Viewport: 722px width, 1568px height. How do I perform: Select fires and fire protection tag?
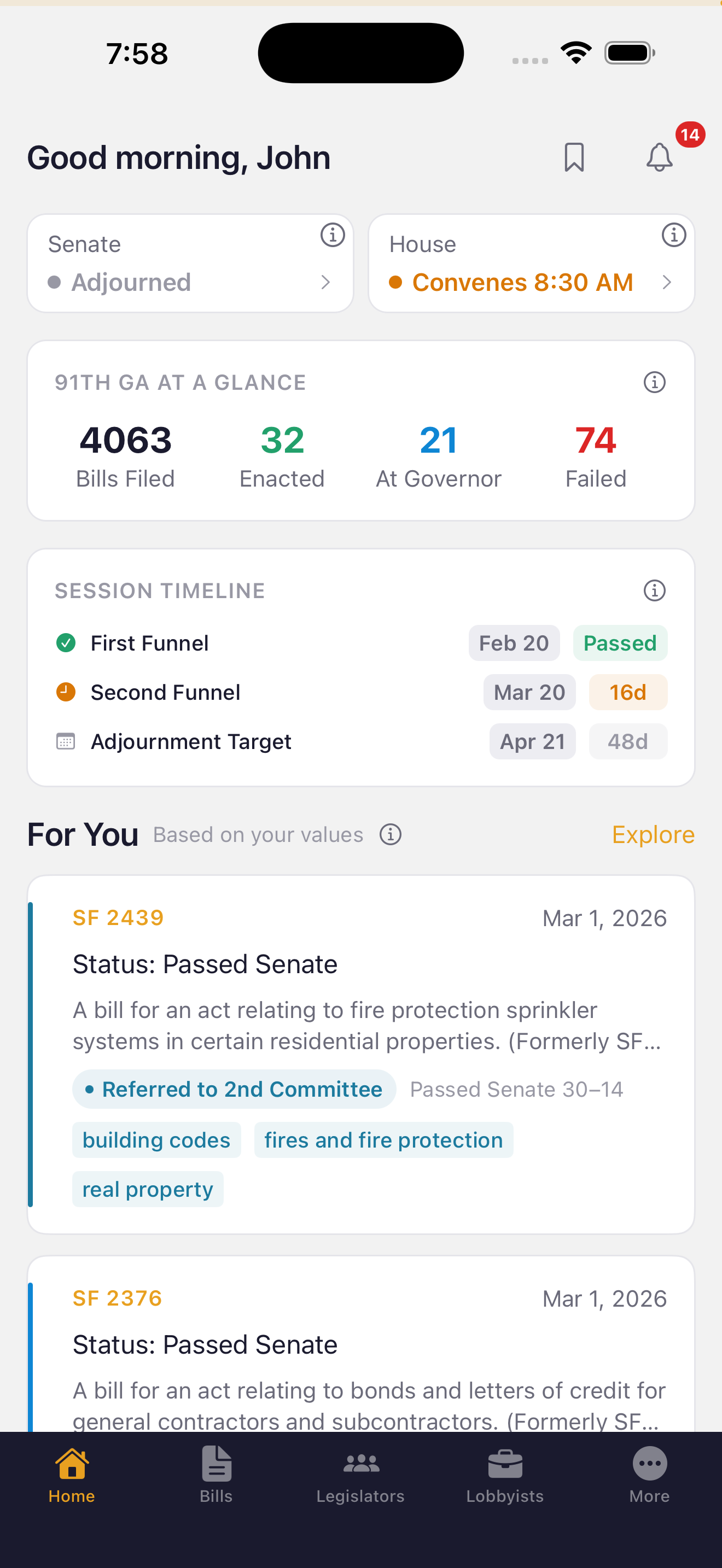pyautogui.click(x=383, y=1140)
